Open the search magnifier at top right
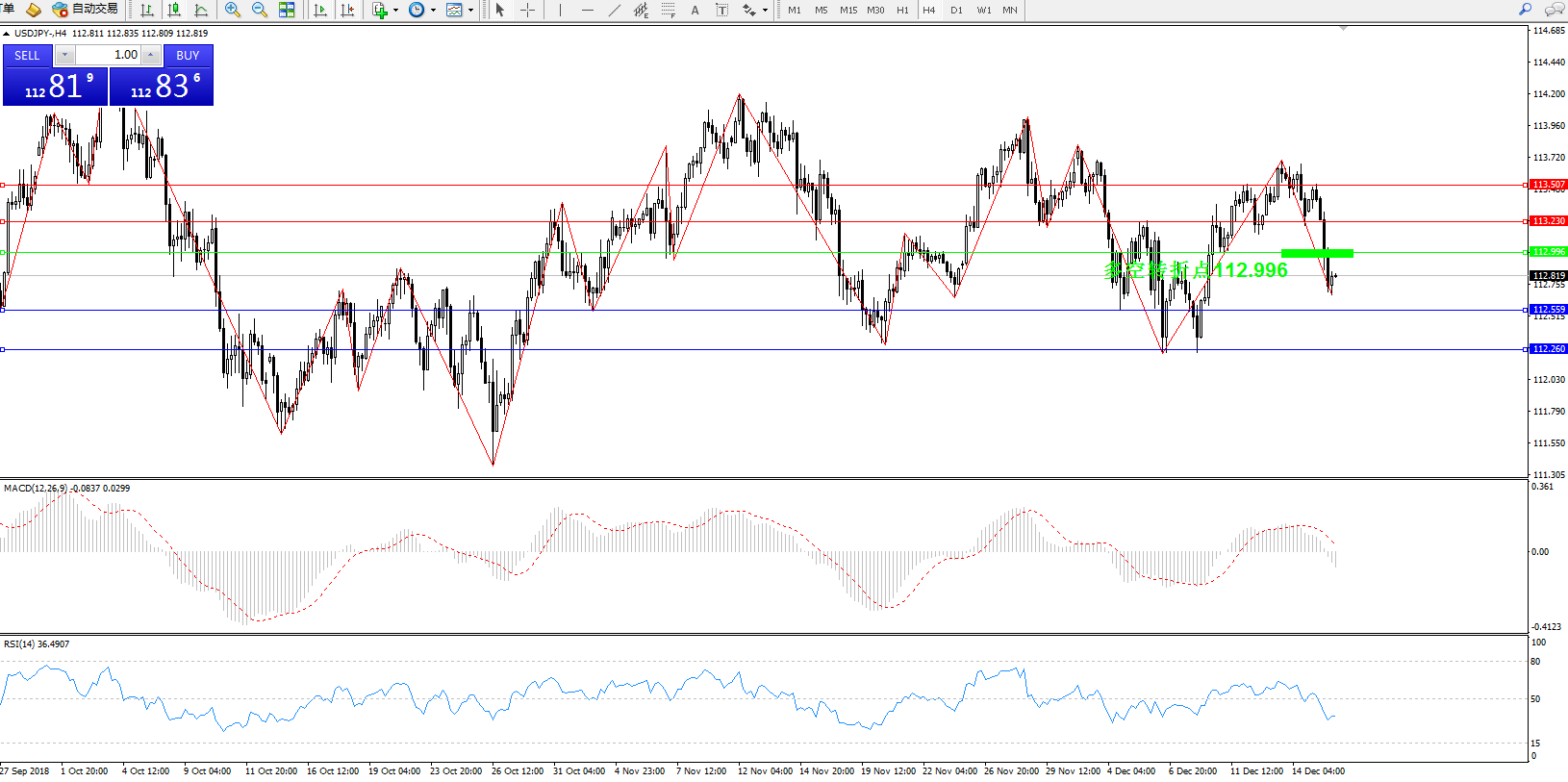Image resolution: width=1568 pixels, height=782 pixels. click(1525, 10)
